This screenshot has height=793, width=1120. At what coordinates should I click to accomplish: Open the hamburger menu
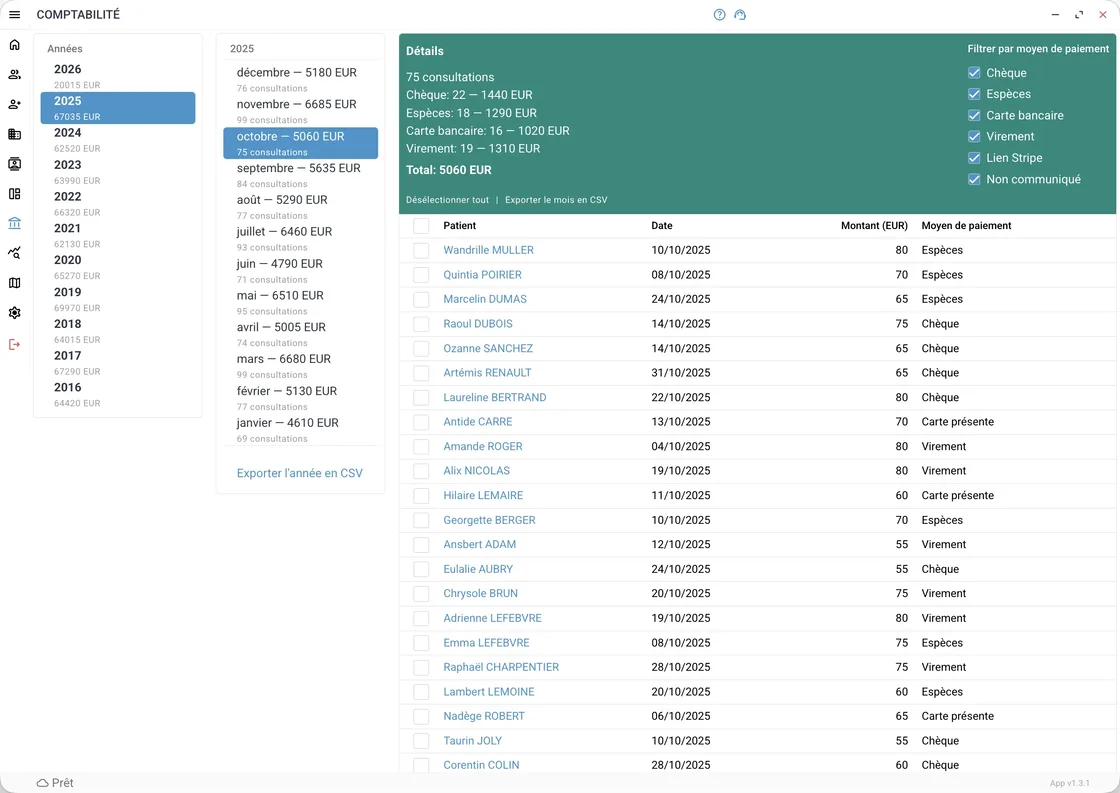(14, 14)
